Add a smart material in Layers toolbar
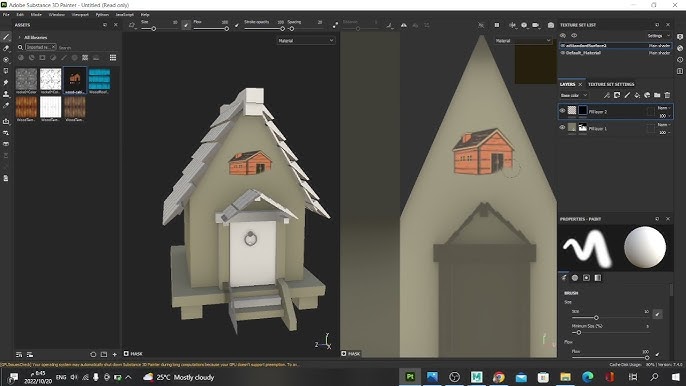This screenshot has height=386, width=686. point(647,95)
